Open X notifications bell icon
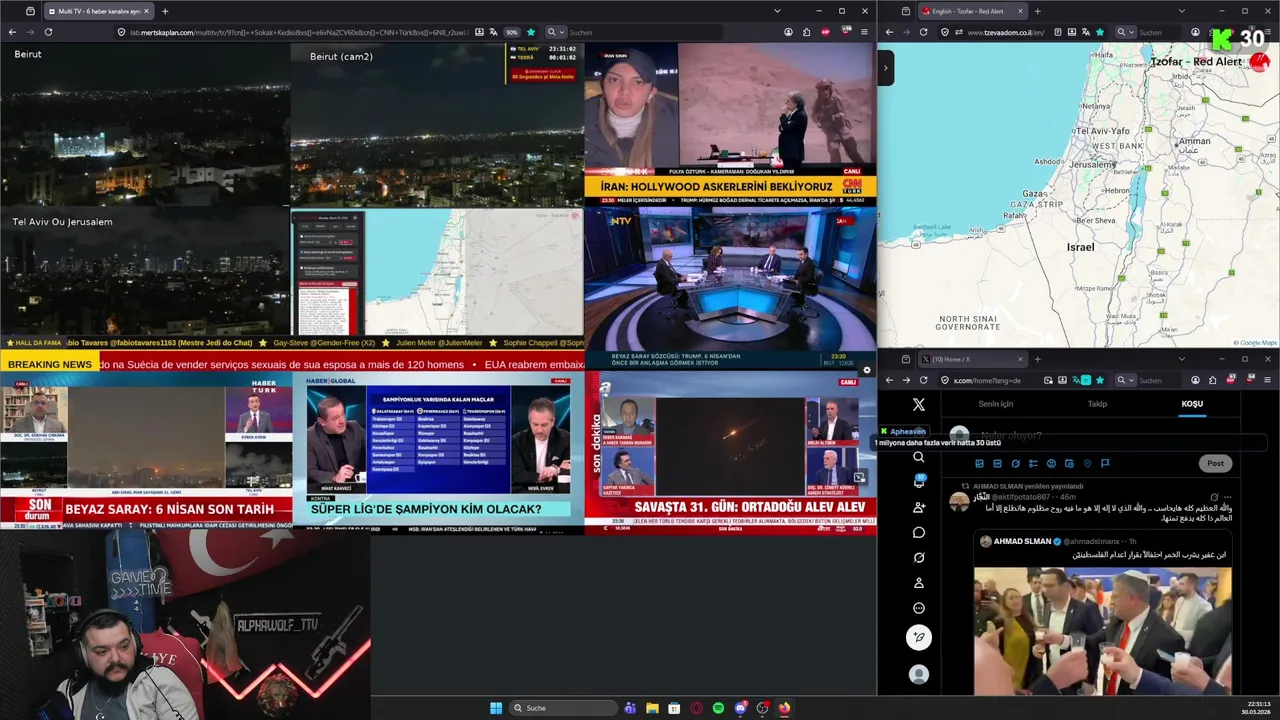The image size is (1280, 720). coord(919,482)
